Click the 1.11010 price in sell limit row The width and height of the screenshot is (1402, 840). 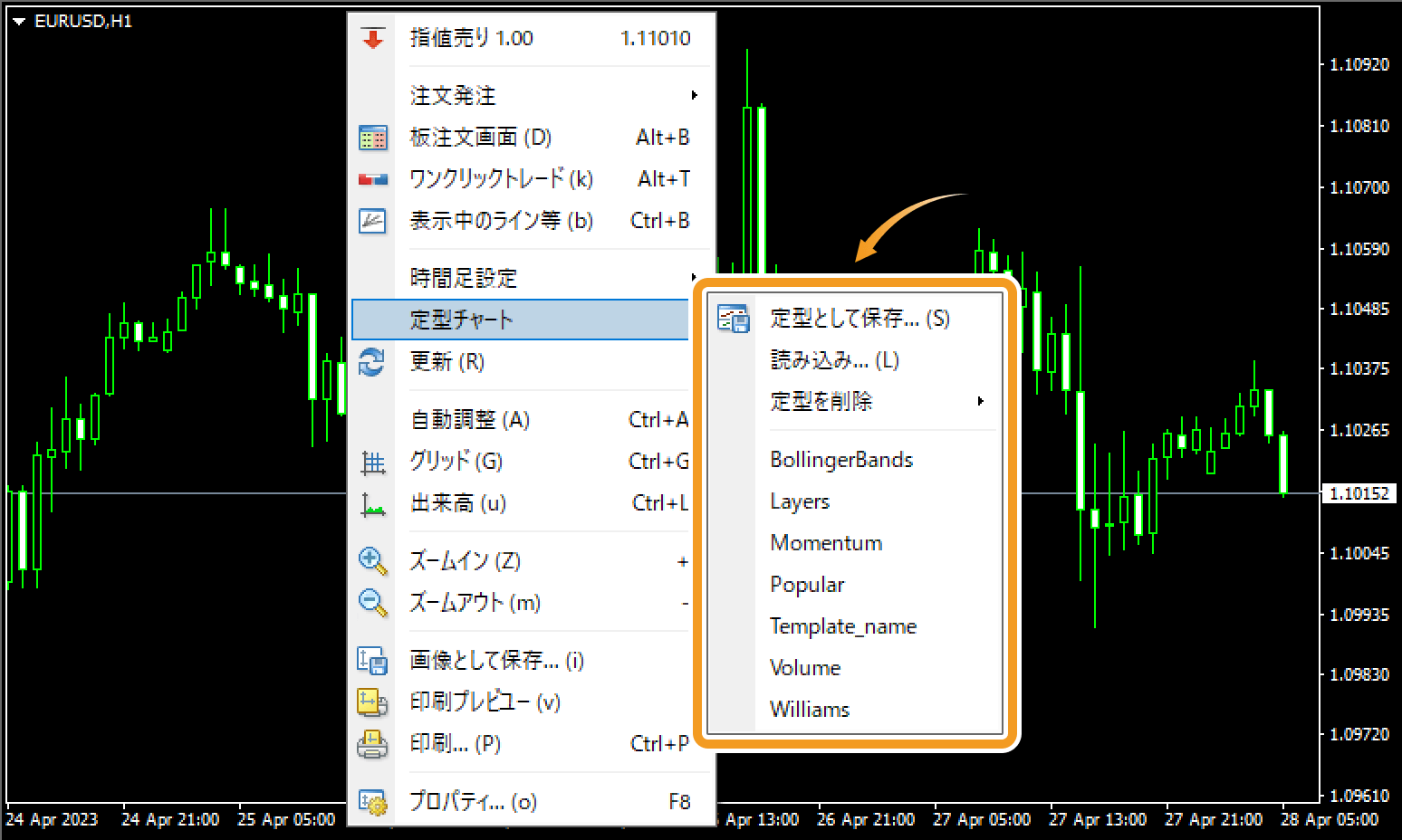656,38
